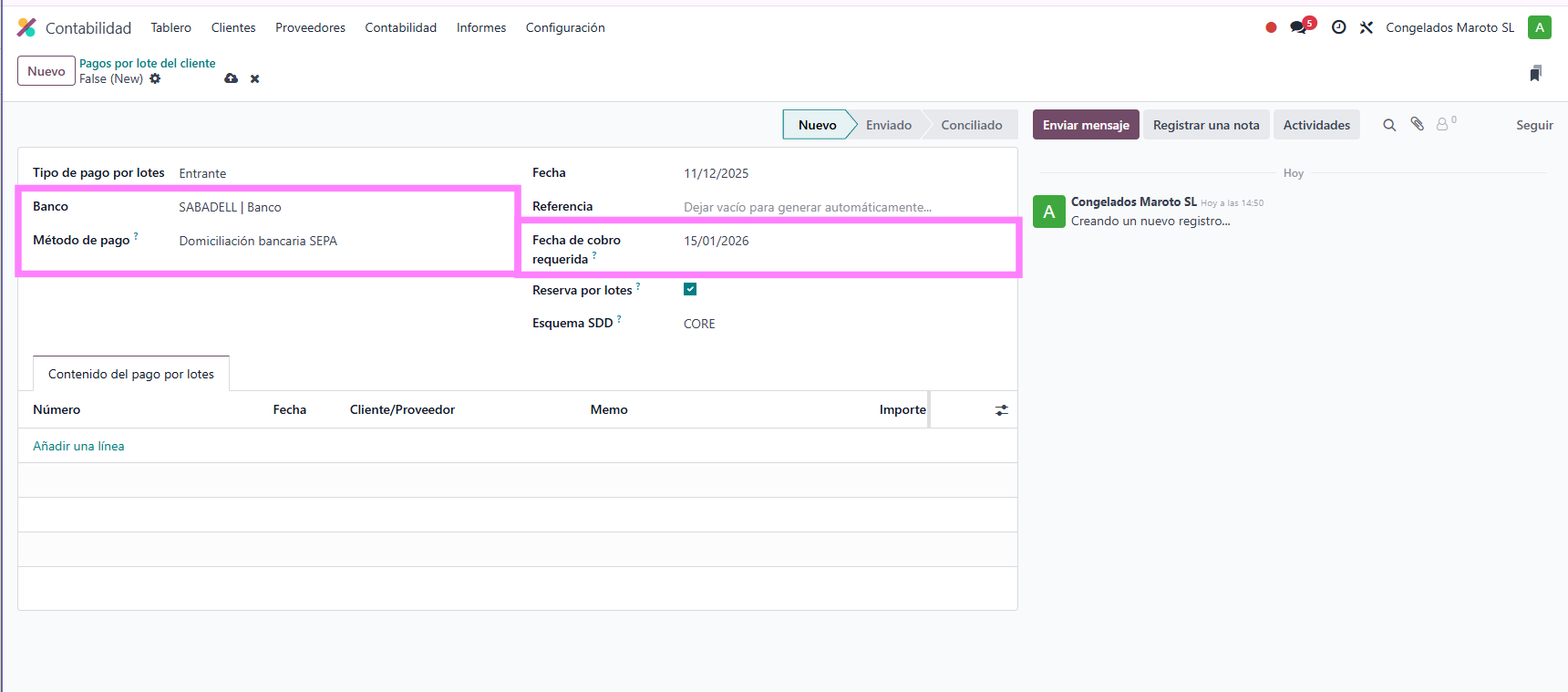Viewport: 1568px width, 692px height.
Task: Open the Configuración menu
Action: click(564, 27)
